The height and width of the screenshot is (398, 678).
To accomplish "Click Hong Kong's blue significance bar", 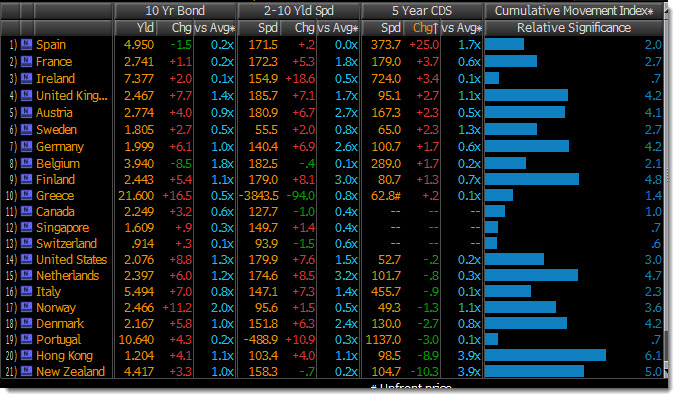I will pos(545,356).
